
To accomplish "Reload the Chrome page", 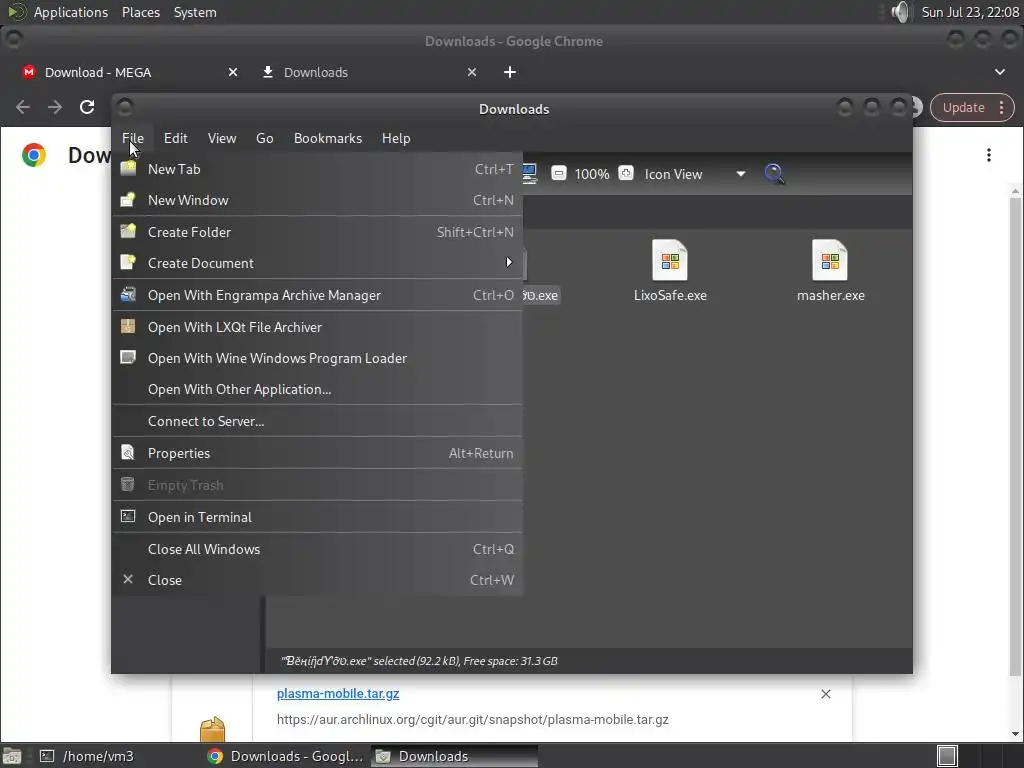I will tap(87, 107).
